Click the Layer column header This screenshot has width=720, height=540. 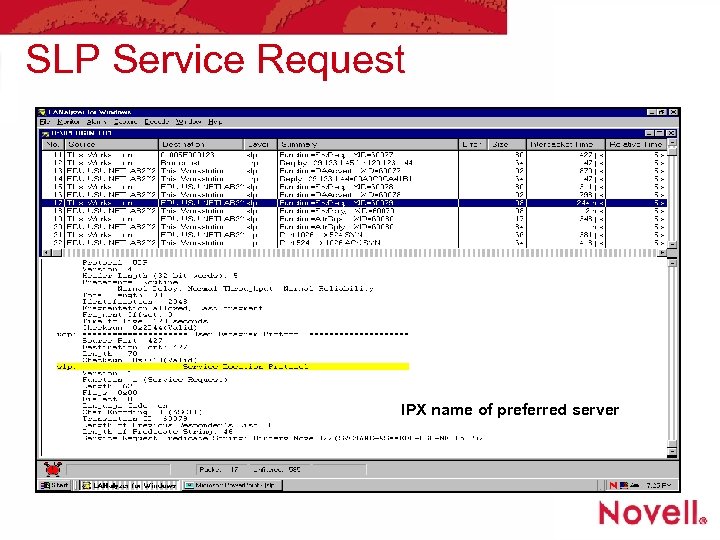pos(260,144)
